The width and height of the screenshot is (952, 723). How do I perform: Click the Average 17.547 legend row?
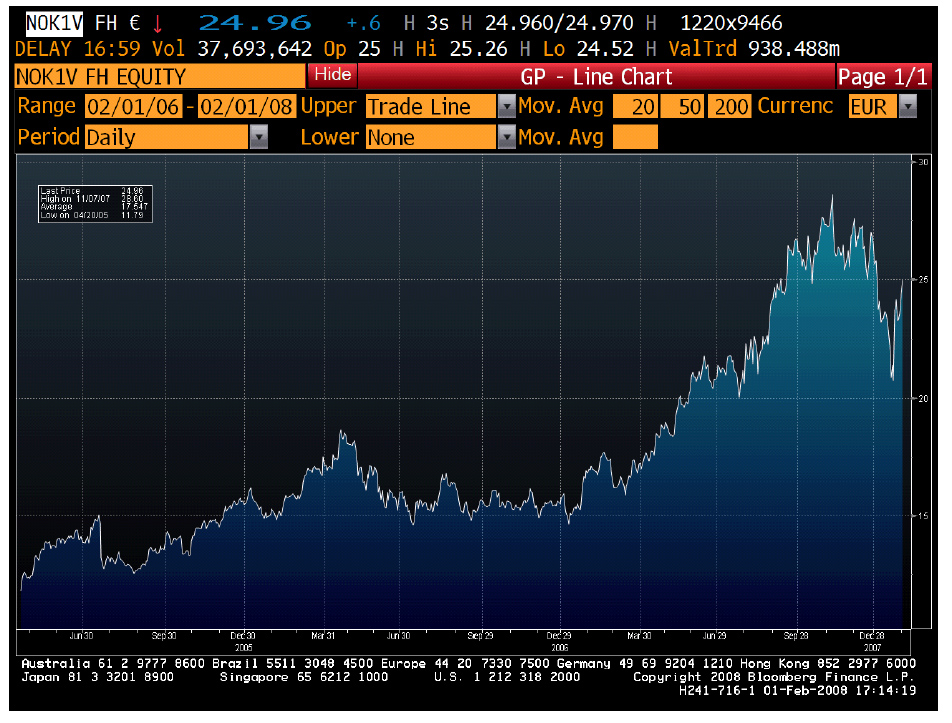94,206
